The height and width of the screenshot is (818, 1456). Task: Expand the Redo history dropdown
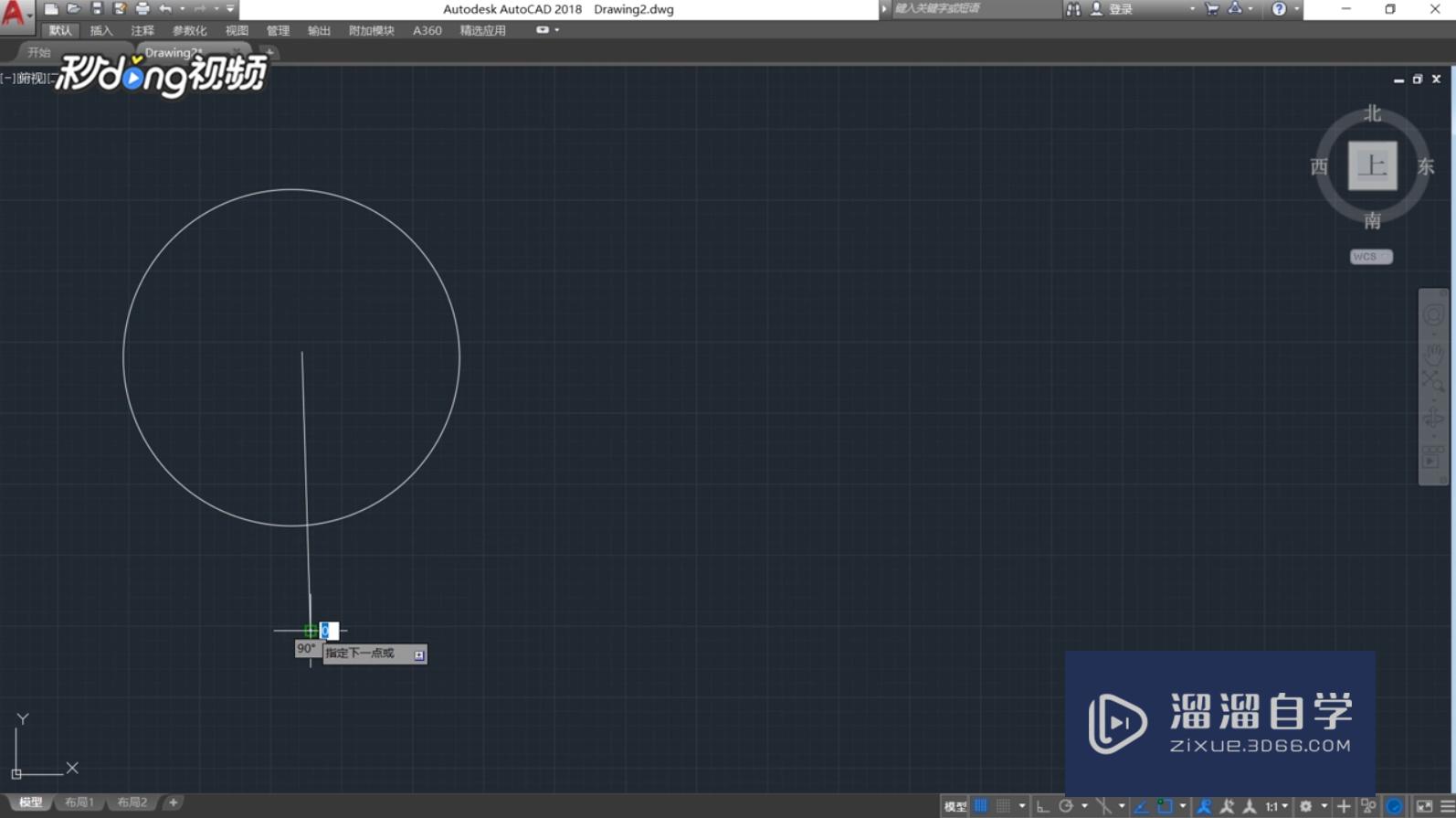[216, 9]
